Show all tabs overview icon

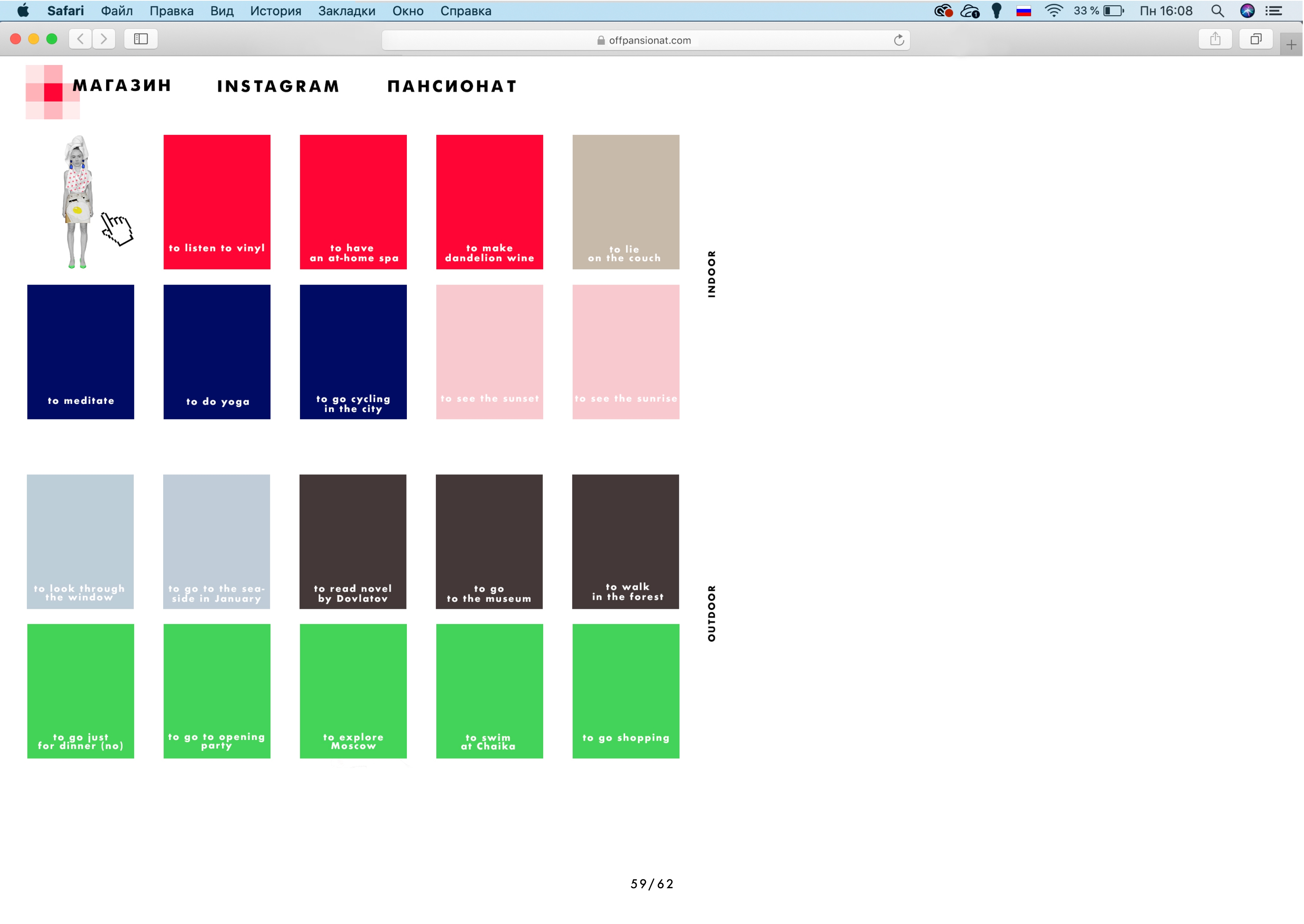1256,39
